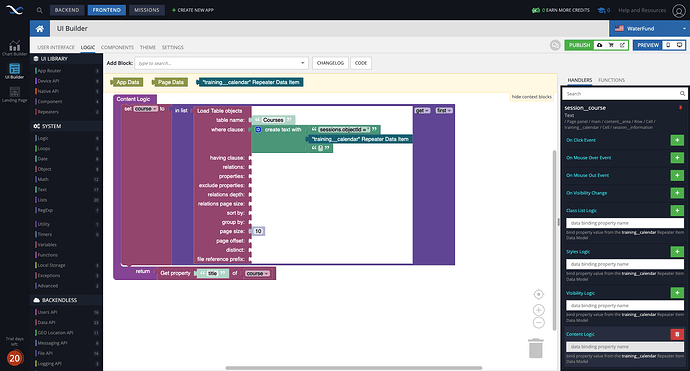Click the round sync status icon
This screenshot has height=371, width=690.
(x=555, y=45)
